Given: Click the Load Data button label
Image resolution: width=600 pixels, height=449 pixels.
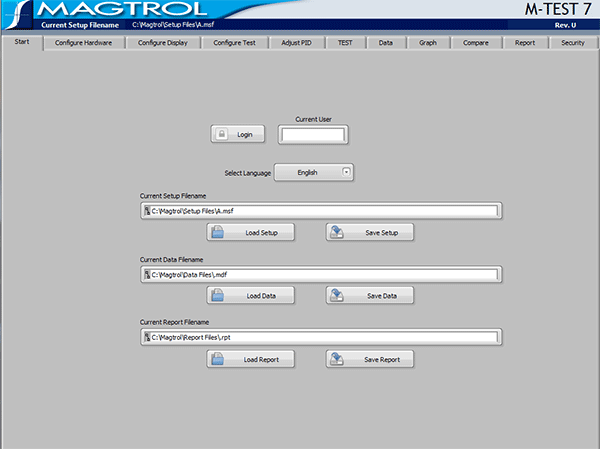Looking at the screenshot, I should pos(261,296).
